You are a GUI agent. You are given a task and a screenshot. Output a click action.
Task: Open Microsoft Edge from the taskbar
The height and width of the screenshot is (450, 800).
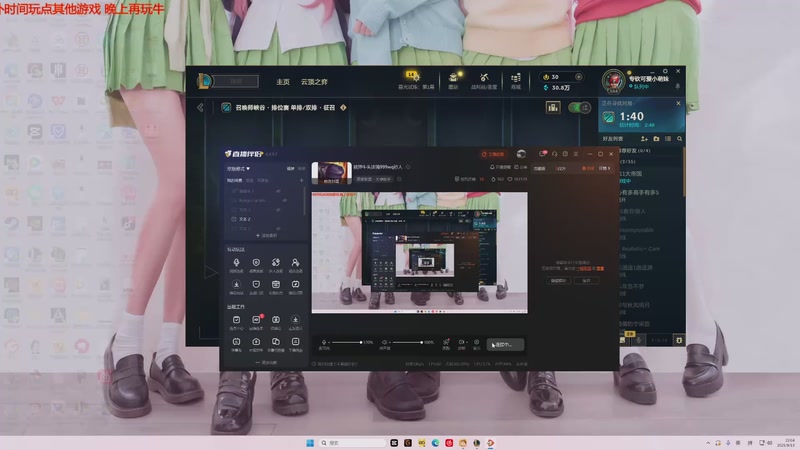point(435,443)
